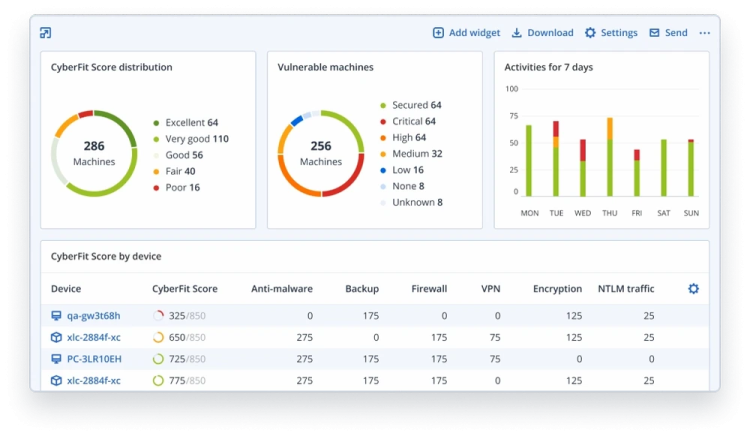Screen dimensions: 750x436
Task: Click the Add widget label
Action: coord(474,33)
